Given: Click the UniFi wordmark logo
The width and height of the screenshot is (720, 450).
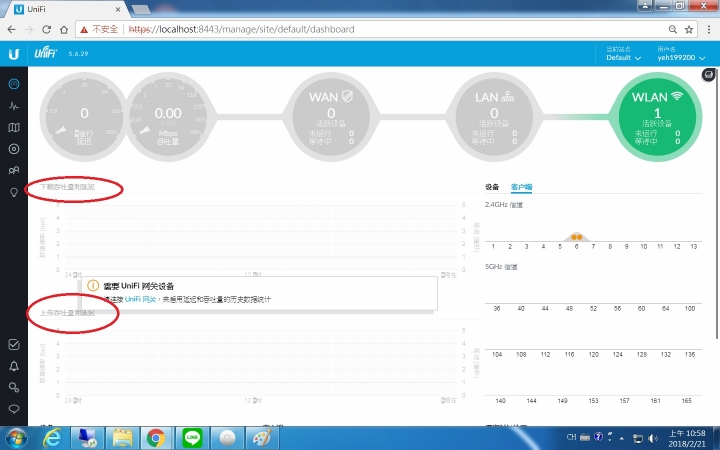Looking at the screenshot, I should click(x=45, y=53).
